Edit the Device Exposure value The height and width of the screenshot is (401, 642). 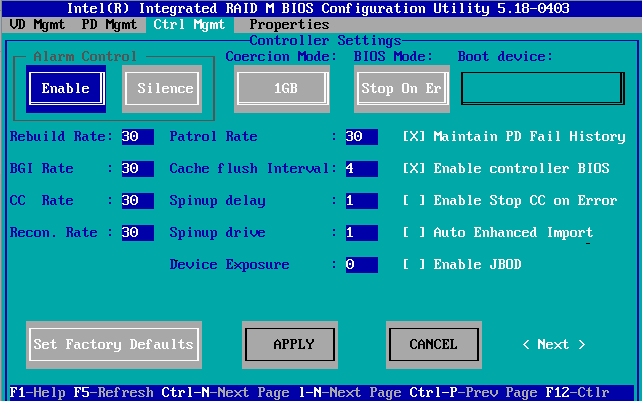pos(362,265)
